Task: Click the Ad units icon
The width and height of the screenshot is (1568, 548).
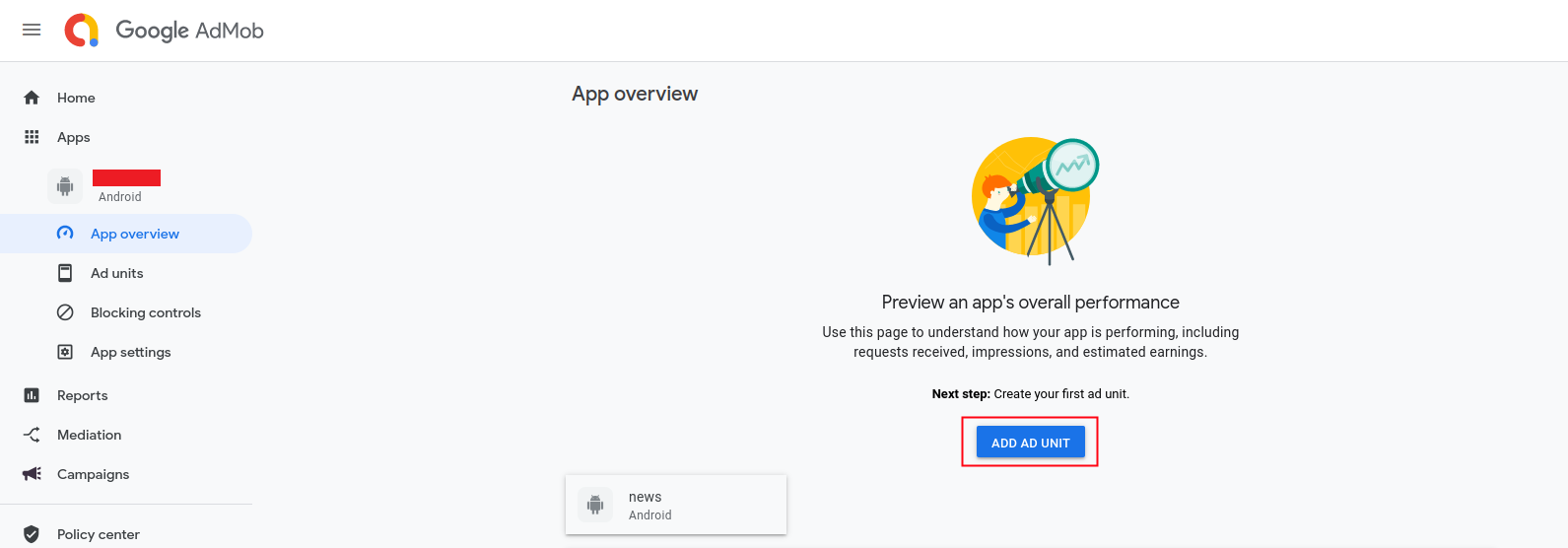Action: (65, 273)
